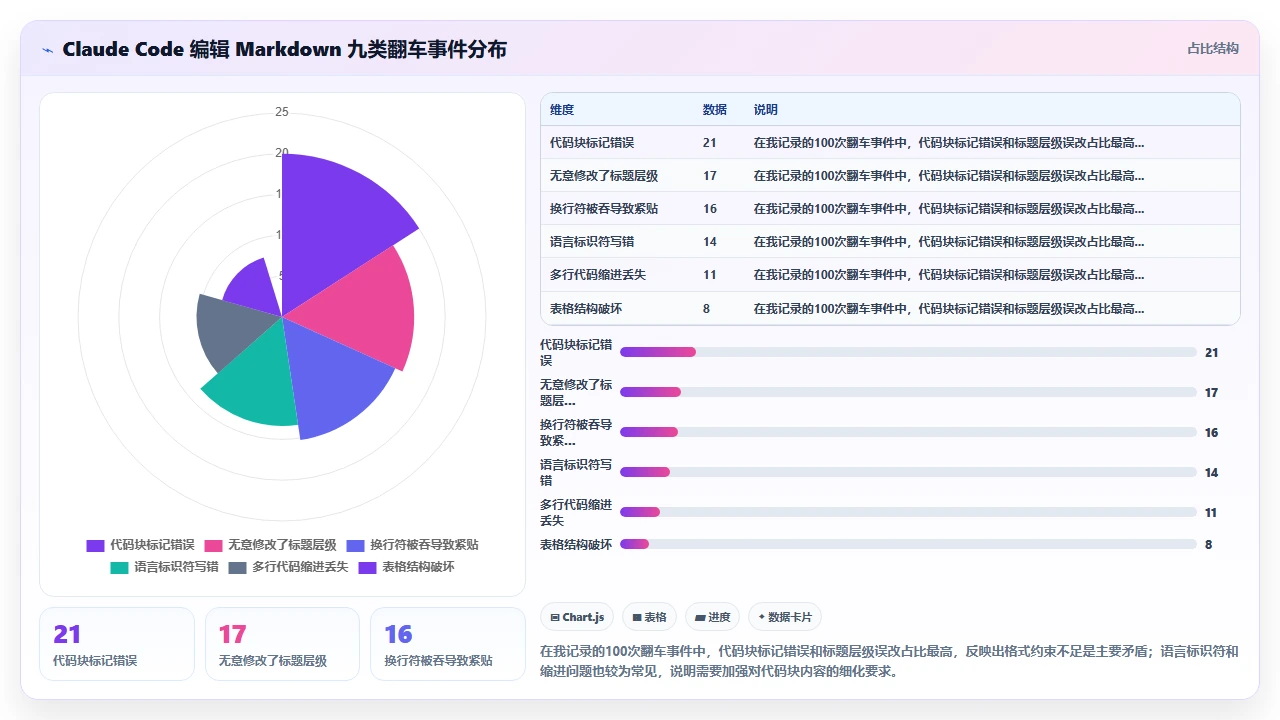Screen dimensions: 1280x720
Task: Click the 说明 column header in the table
Action: point(766,110)
